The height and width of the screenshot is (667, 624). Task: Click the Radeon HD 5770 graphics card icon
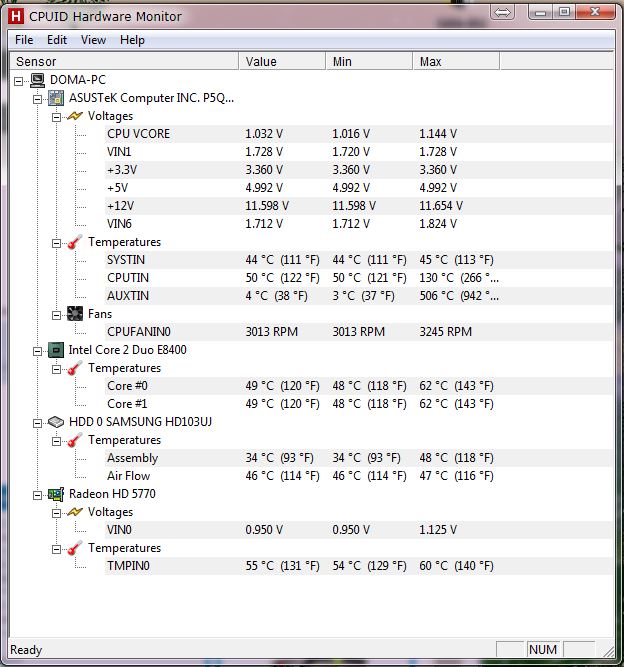tap(56, 494)
